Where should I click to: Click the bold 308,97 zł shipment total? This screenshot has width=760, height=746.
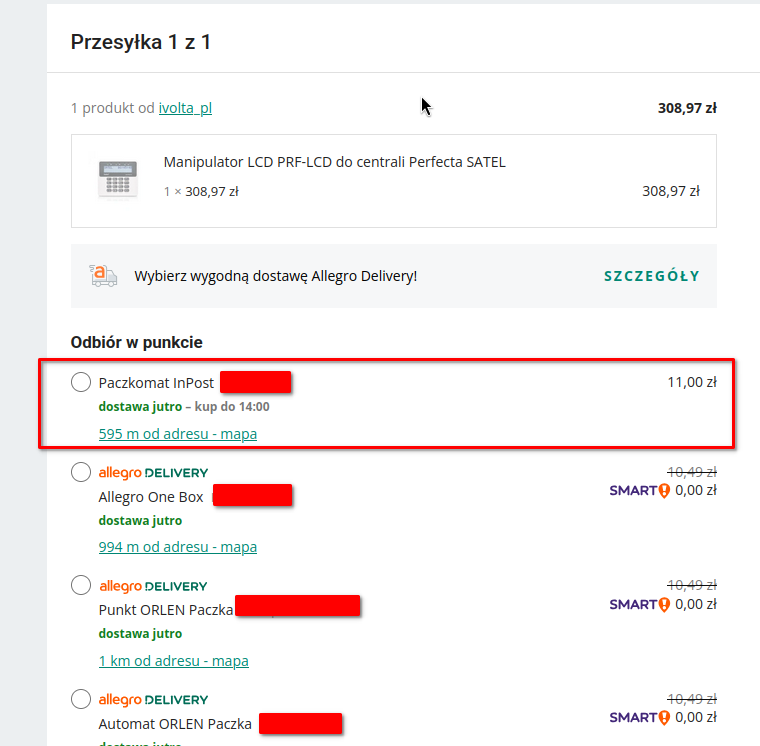pyautogui.click(x=687, y=108)
